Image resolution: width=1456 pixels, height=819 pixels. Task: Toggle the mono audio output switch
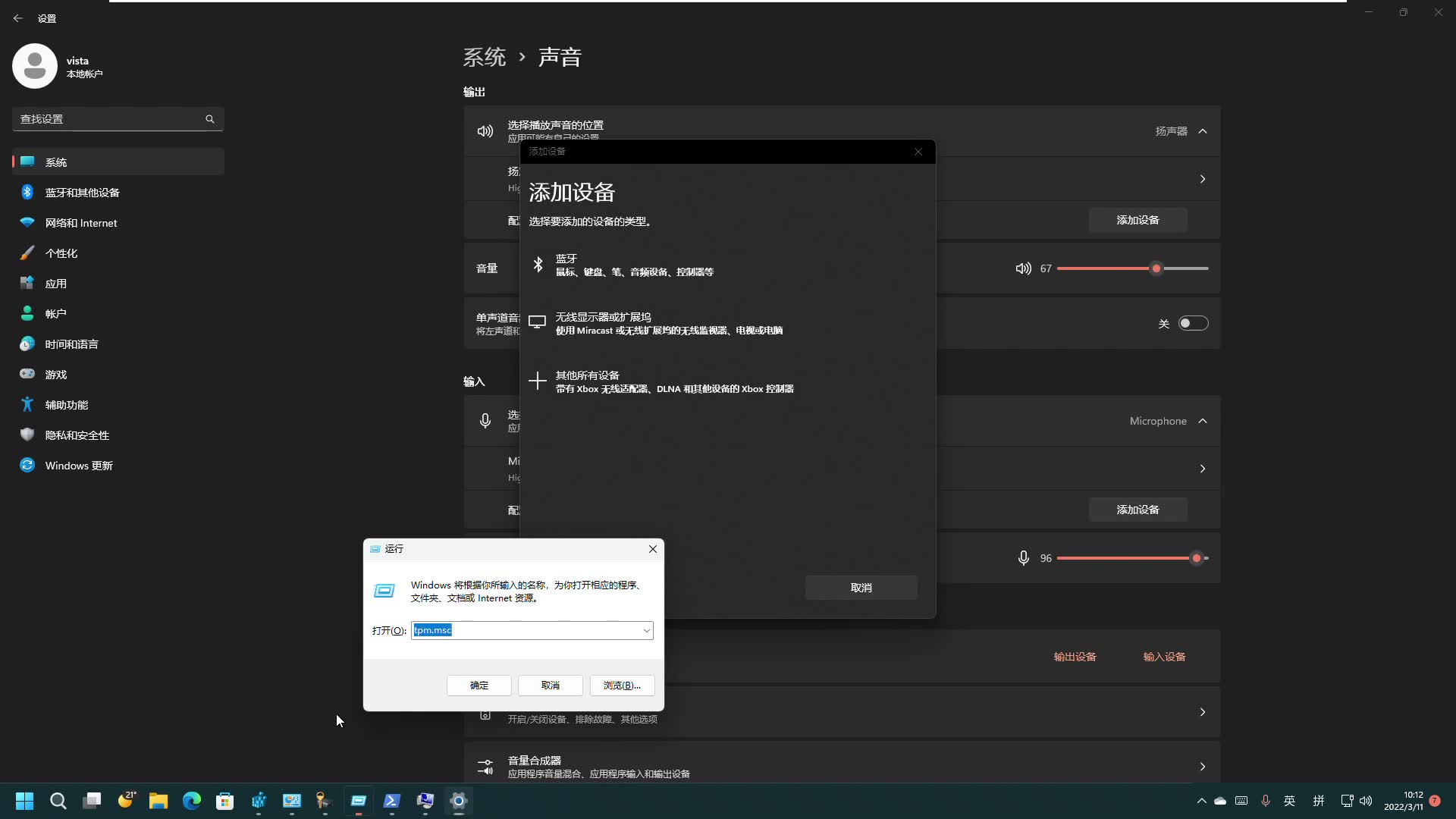1193,323
